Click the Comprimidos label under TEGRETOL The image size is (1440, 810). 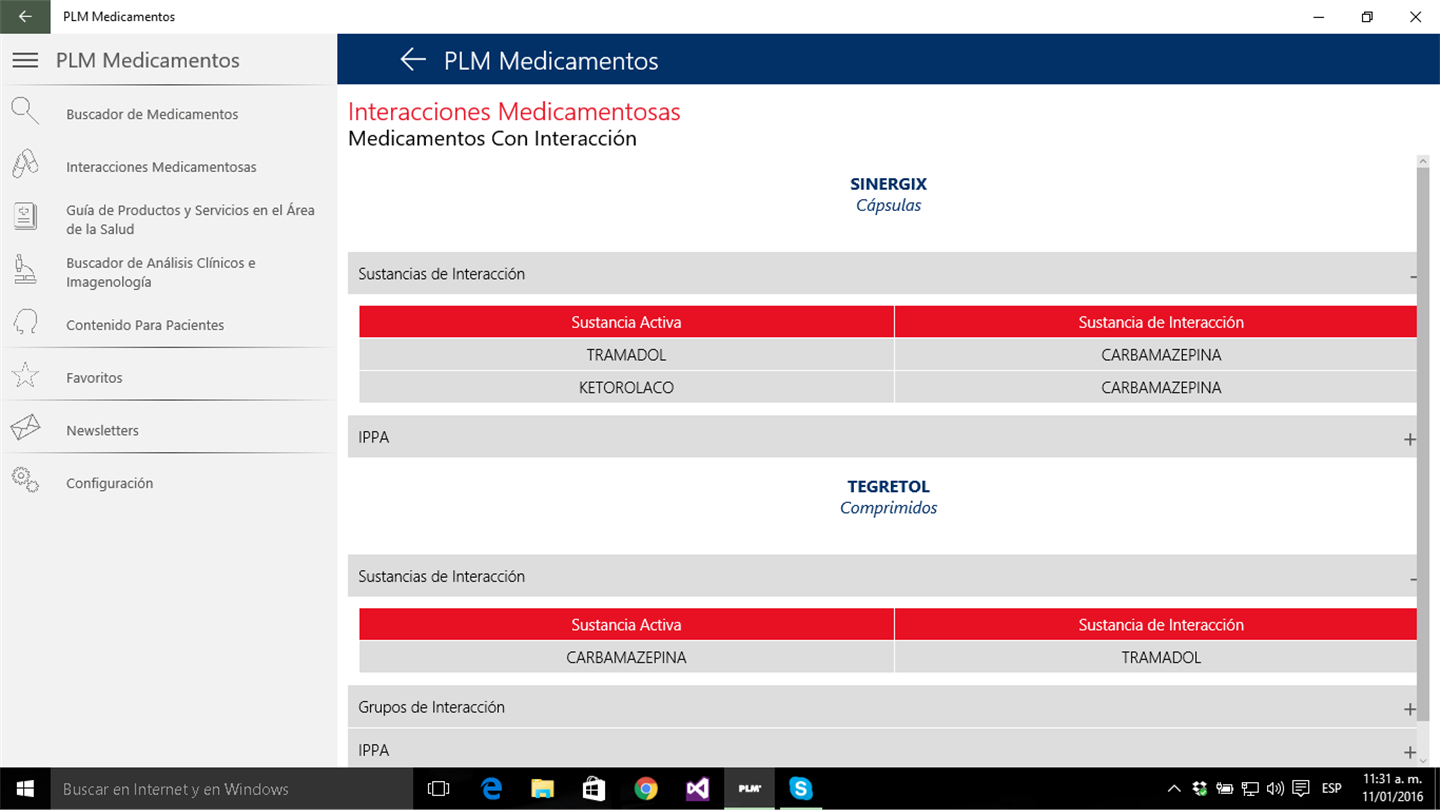coord(888,508)
